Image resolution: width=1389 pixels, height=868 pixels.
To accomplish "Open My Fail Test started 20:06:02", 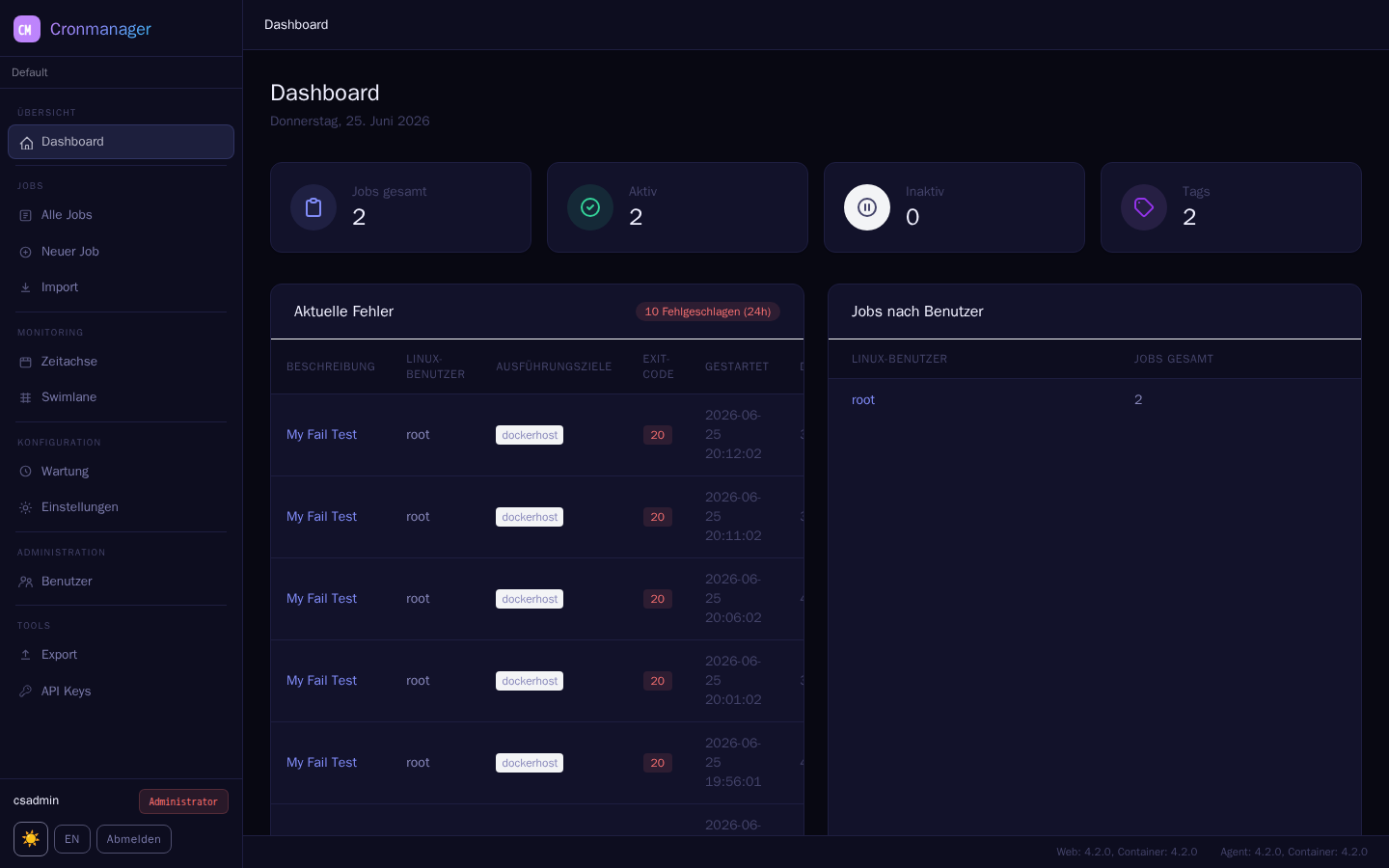I will 321,599.
